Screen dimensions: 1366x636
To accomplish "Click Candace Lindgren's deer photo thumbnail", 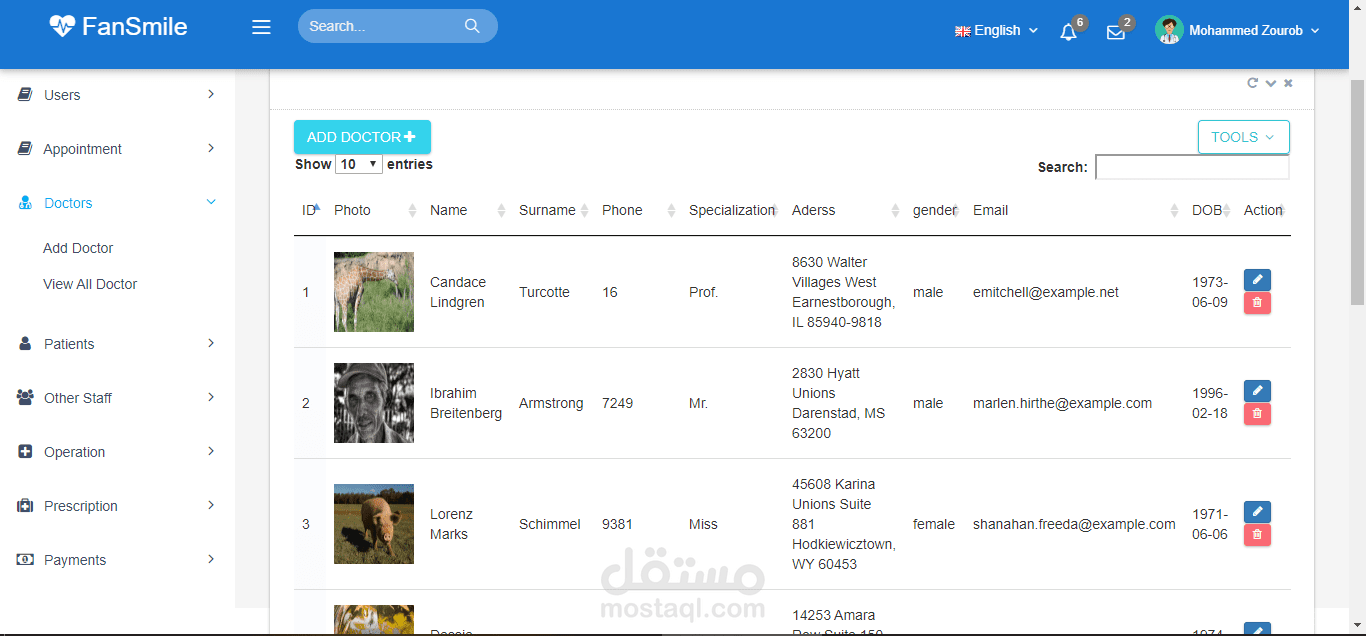I will [x=374, y=292].
